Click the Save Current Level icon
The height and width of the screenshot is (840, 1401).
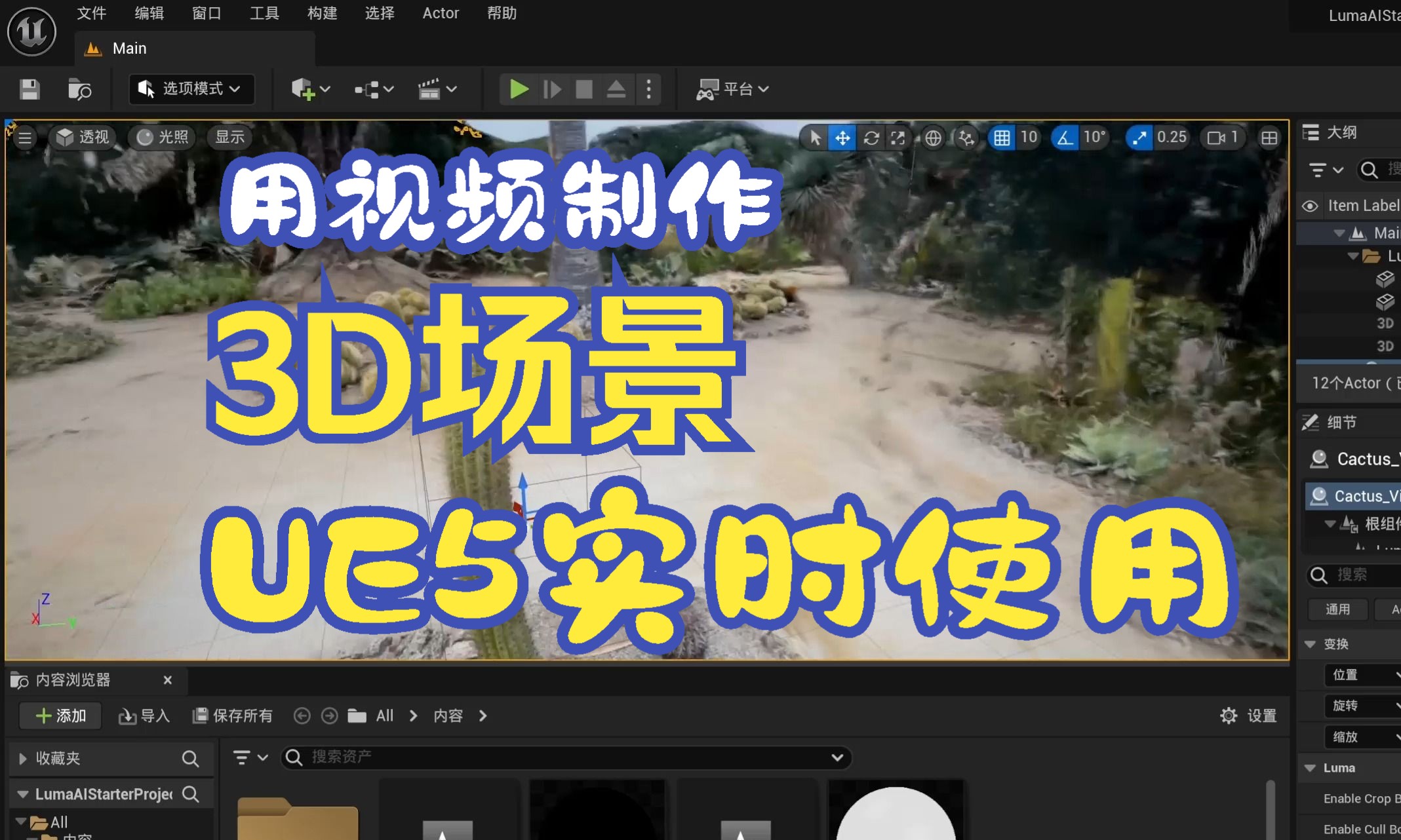click(29, 89)
